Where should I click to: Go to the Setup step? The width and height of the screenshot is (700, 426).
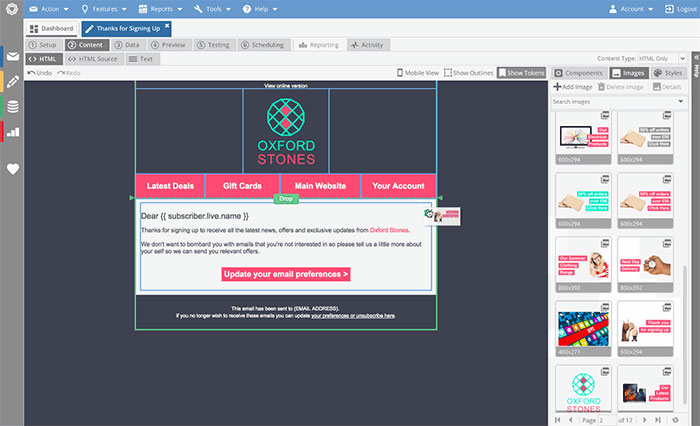coord(43,45)
